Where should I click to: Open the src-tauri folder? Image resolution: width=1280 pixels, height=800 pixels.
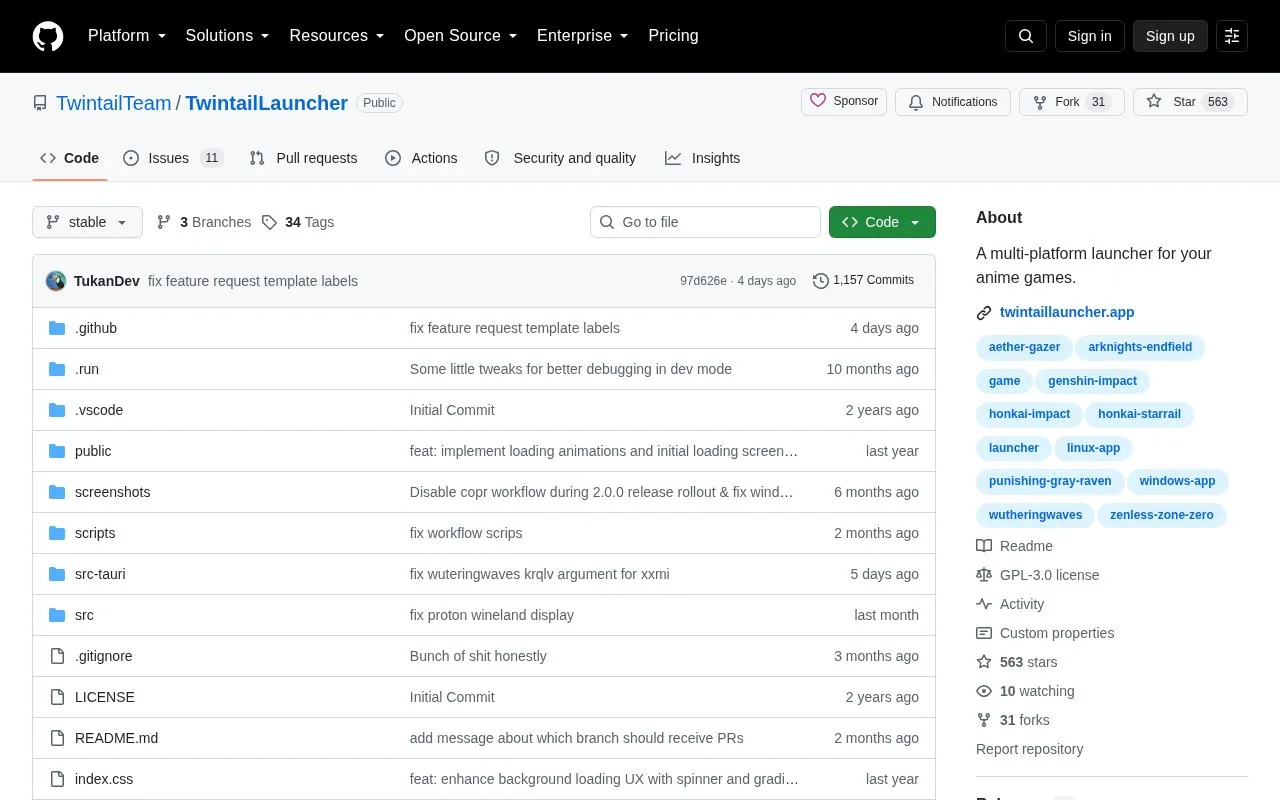coord(100,574)
